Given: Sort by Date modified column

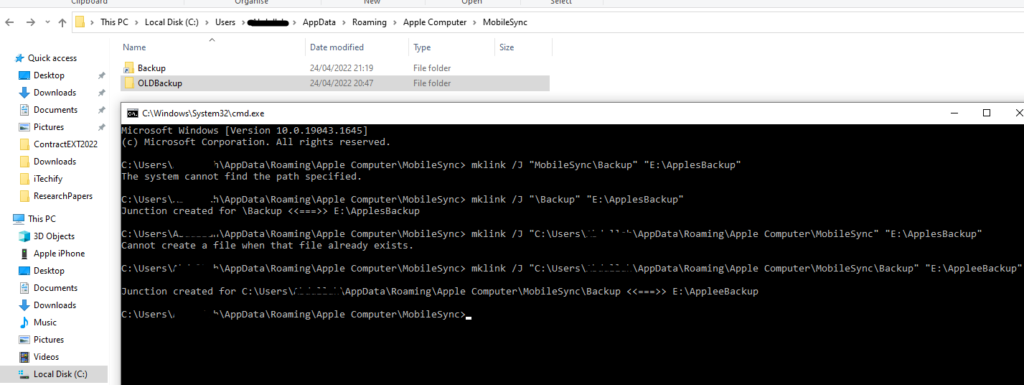Looking at the screenshot, I should [336, 47].
